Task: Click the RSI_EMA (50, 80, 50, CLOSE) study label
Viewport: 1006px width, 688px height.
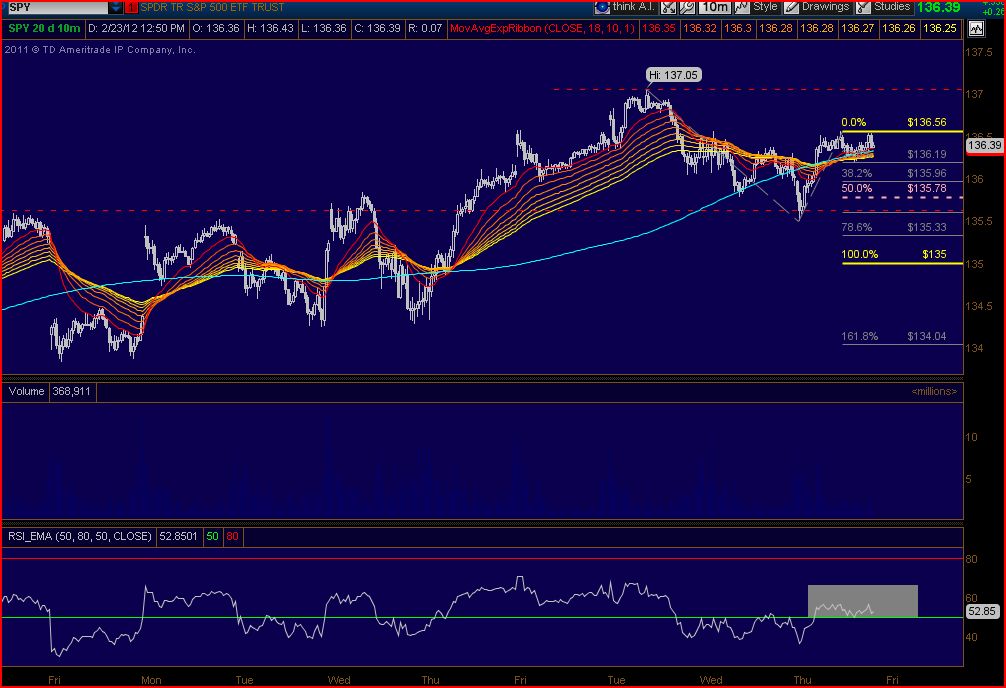Action: pos(80,537)
